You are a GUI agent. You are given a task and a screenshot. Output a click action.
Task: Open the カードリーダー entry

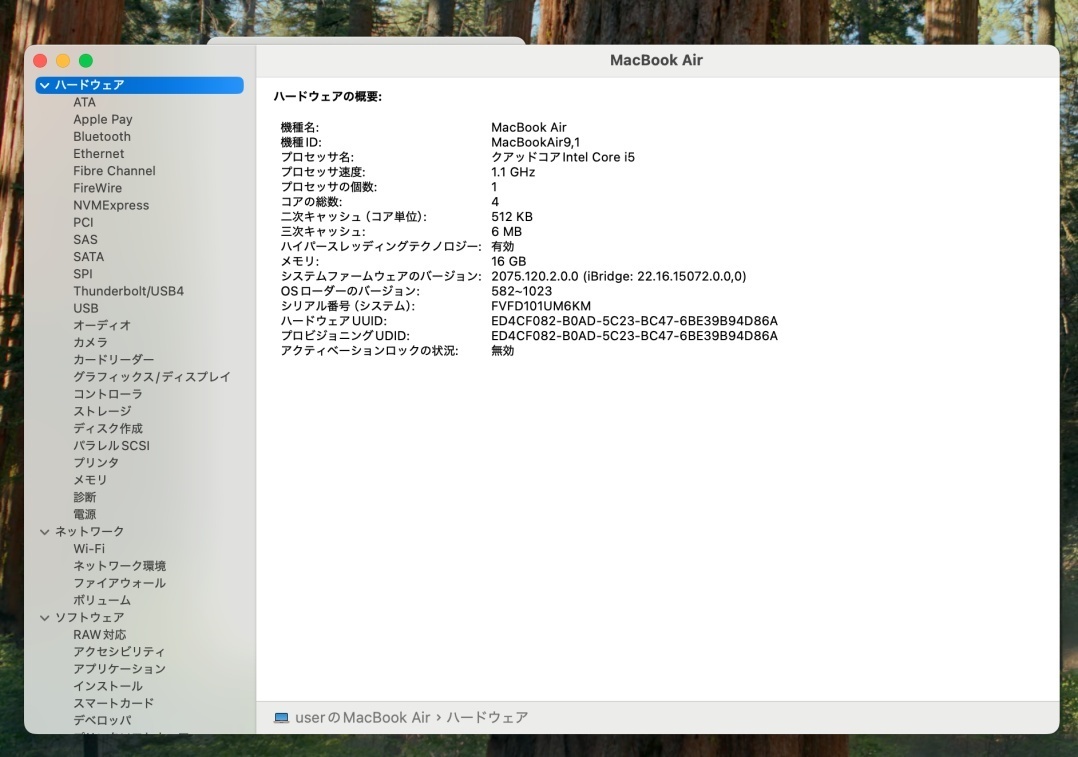(x=113, y=360)
